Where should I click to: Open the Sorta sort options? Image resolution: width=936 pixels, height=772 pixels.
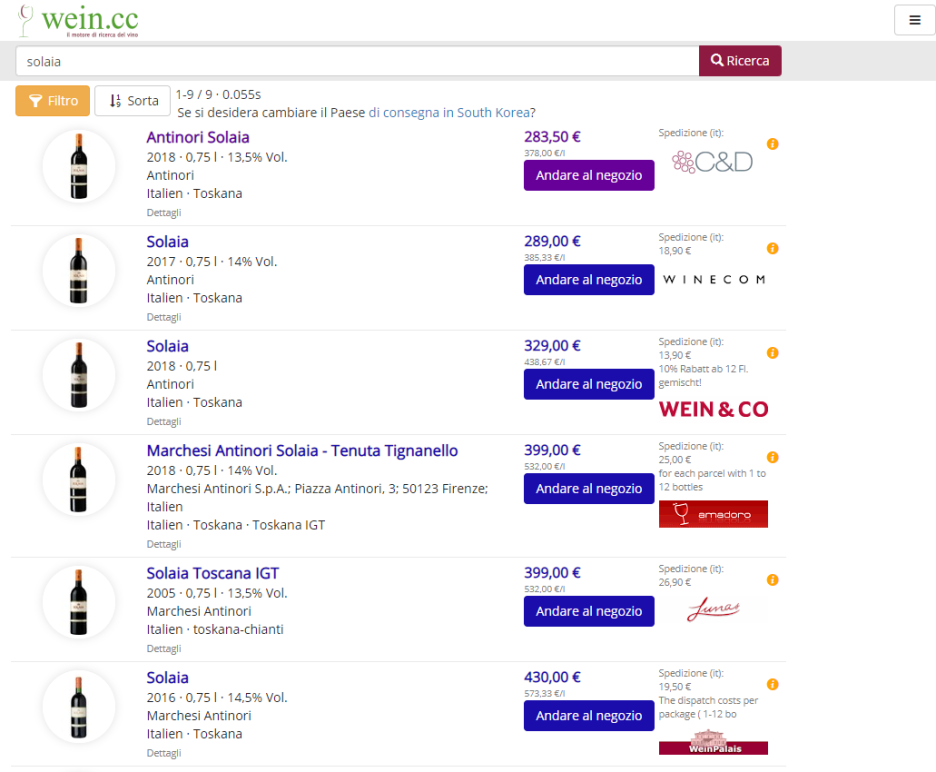(133, 100)
